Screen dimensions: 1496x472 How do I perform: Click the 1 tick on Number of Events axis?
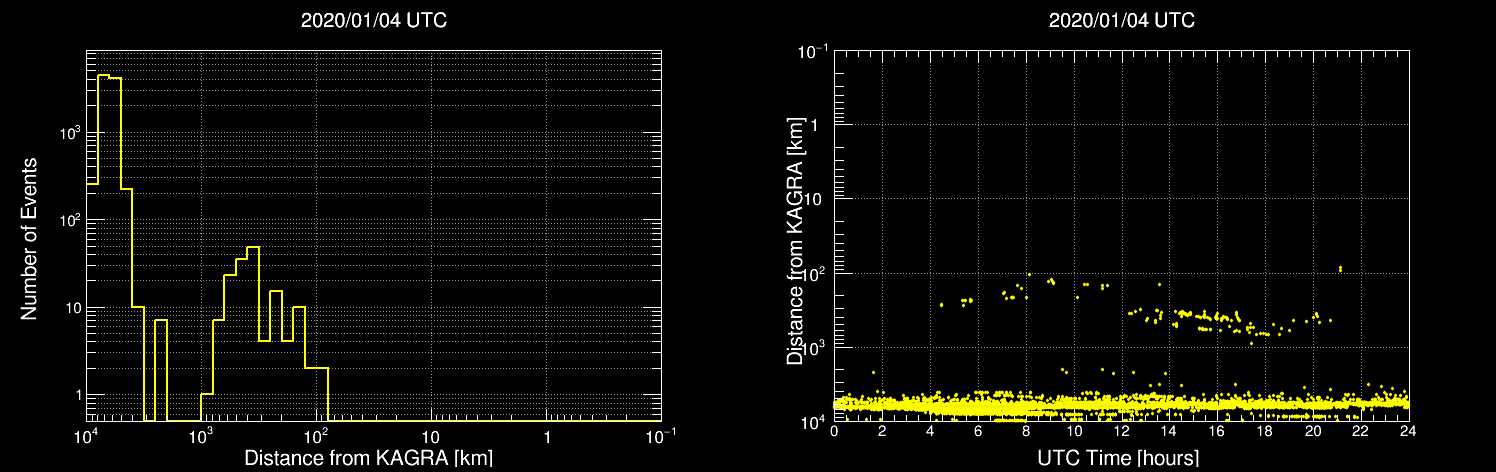point(77,396)
